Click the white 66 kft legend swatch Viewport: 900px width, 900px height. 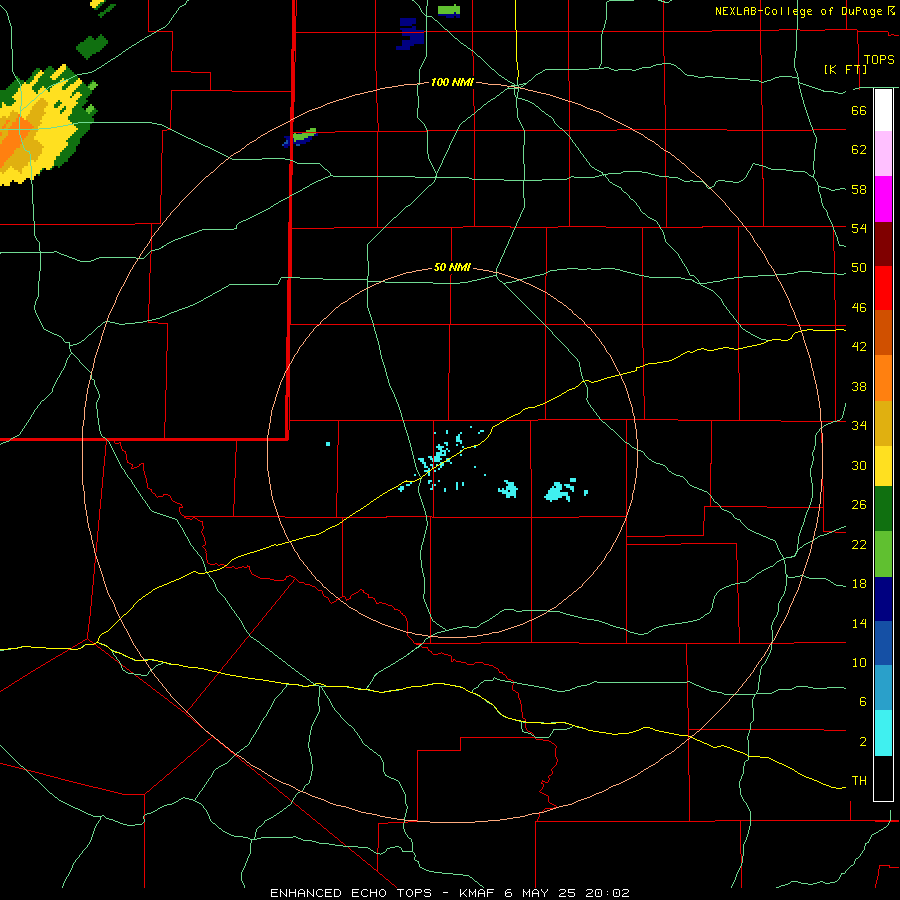coord(883,110)
